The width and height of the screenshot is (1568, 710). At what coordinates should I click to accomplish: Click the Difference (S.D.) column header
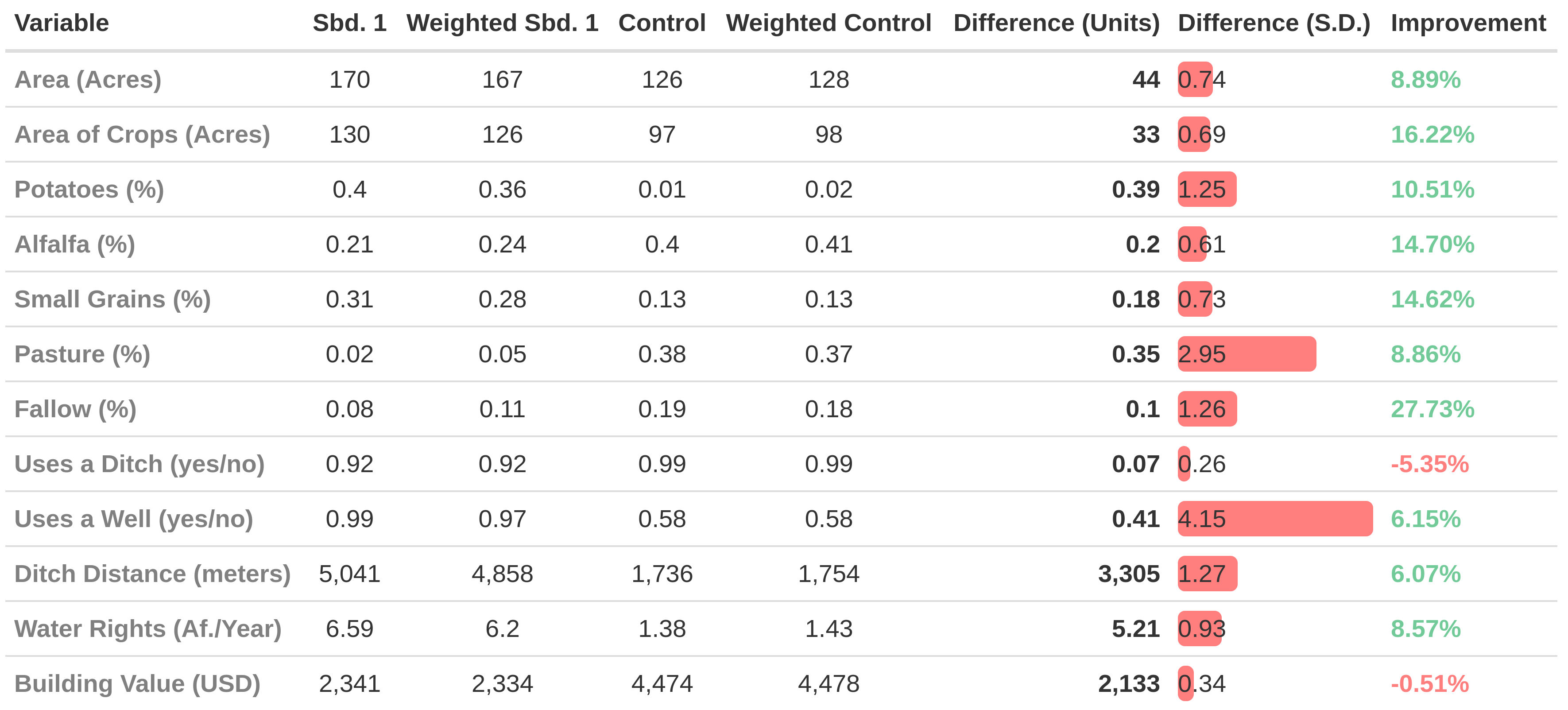(x=1274, y=23)
